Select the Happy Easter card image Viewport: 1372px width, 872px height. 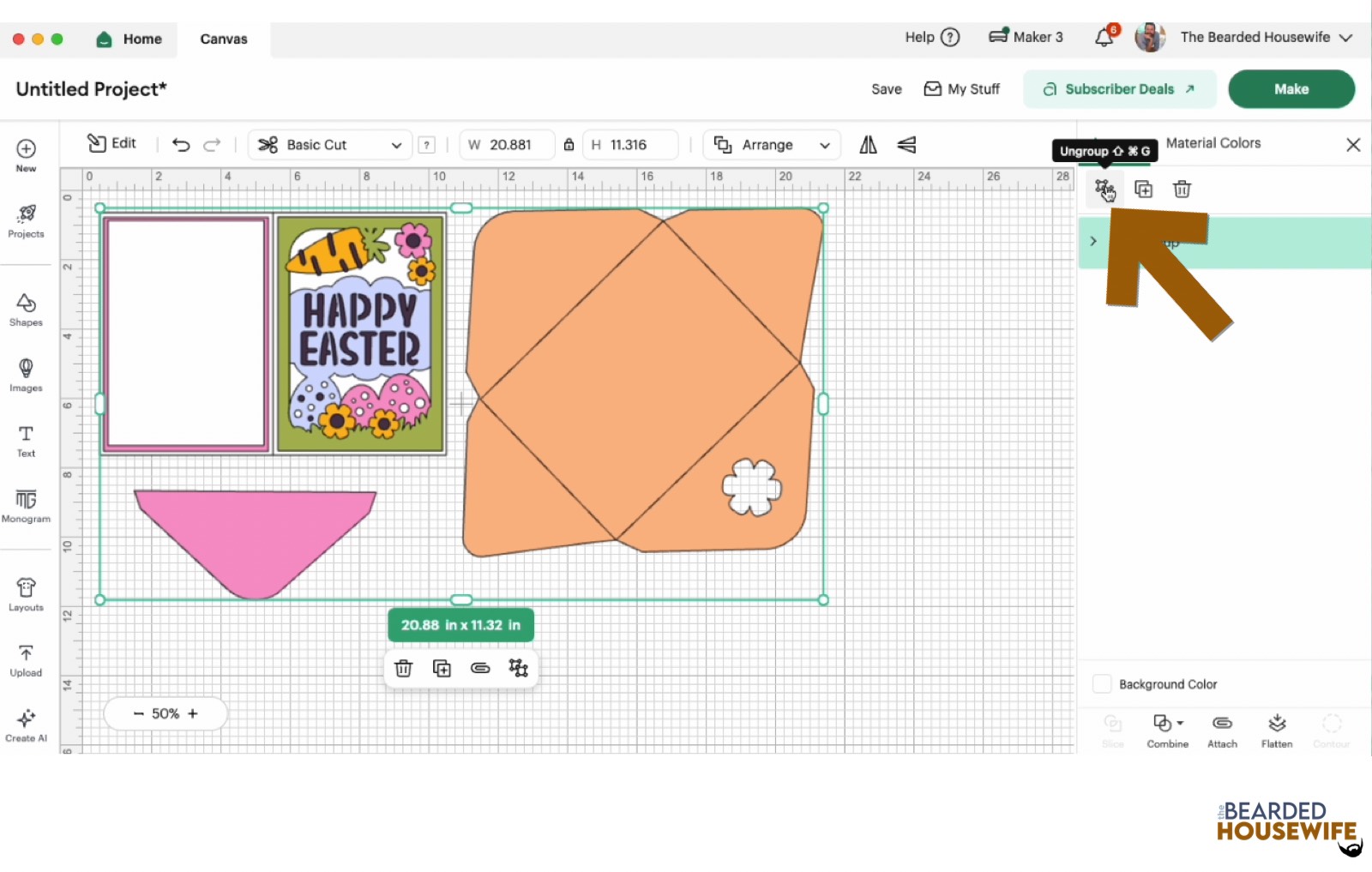tap(361, 334)
